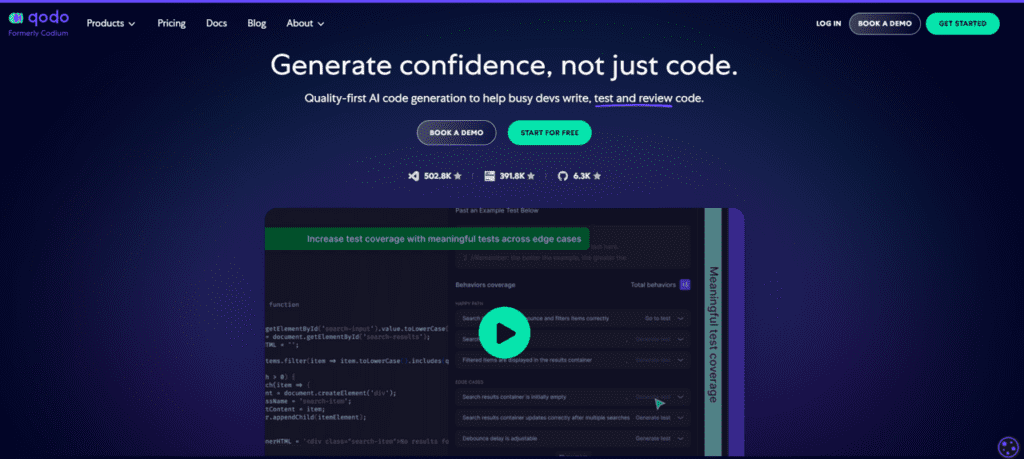The height and width of the screenshot is (459, 1024).
Task: Expand the Debounce delay is adjustable row chevron
Action: [x=681, y=438]
